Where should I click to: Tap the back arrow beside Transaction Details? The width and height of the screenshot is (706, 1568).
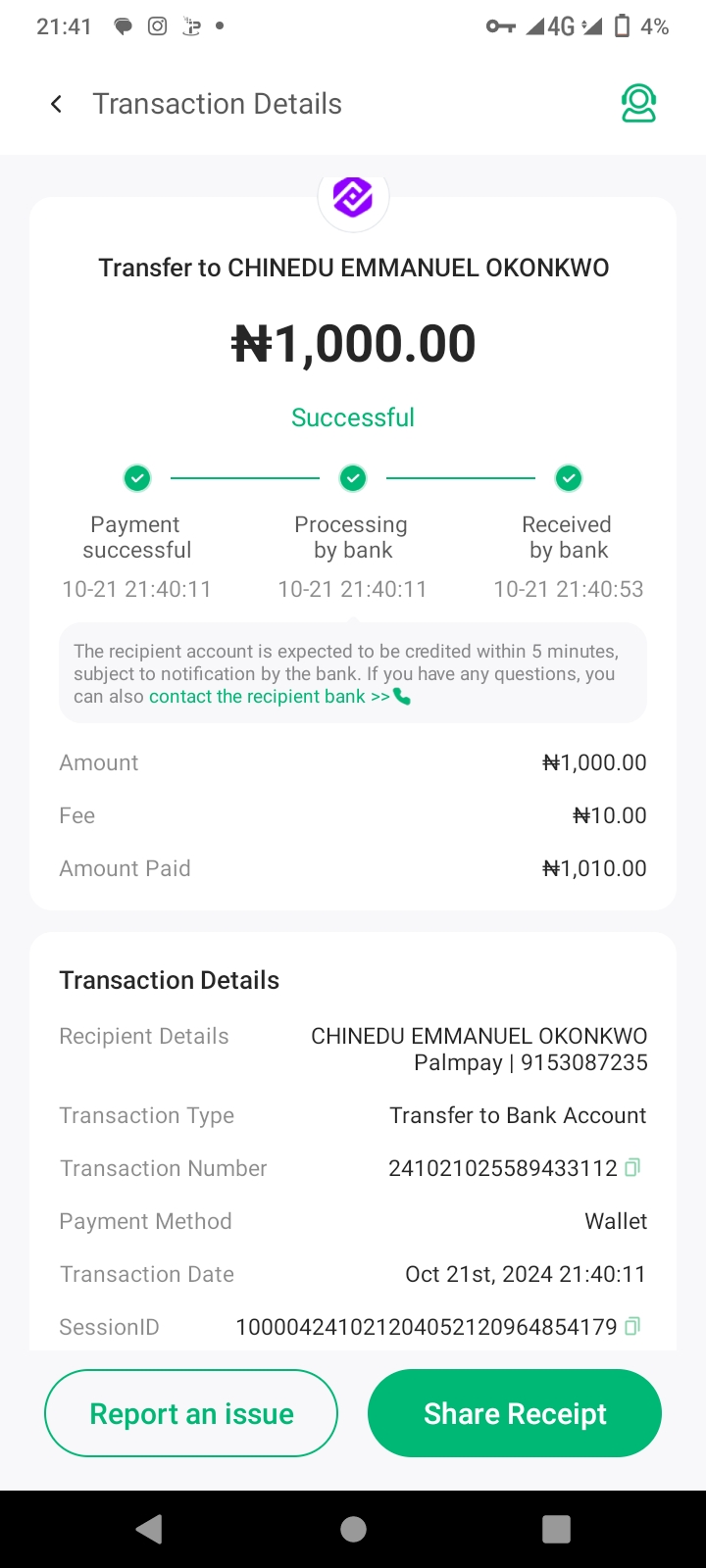tap(56, 104)
